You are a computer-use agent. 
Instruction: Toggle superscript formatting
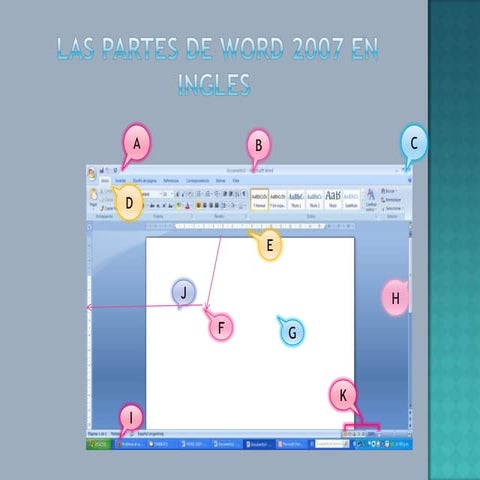point(164,206)
